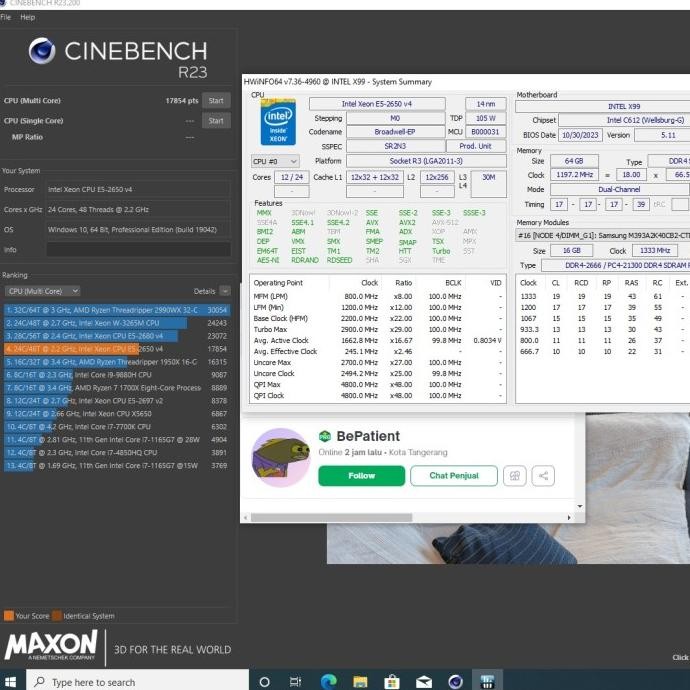Open the File menu in Cinebench
Viewport: 690px width, 690px height.
coord(6,17)
